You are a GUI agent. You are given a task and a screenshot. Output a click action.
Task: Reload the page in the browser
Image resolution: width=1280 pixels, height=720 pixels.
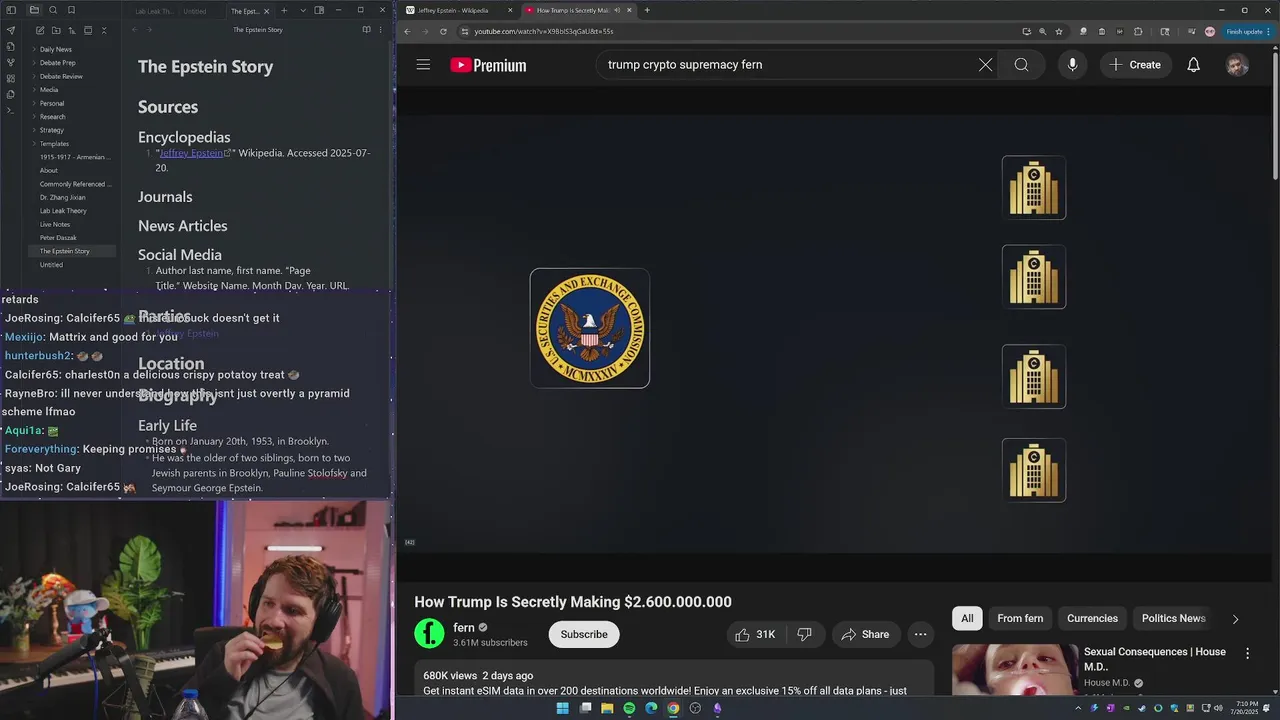[443, 31]
